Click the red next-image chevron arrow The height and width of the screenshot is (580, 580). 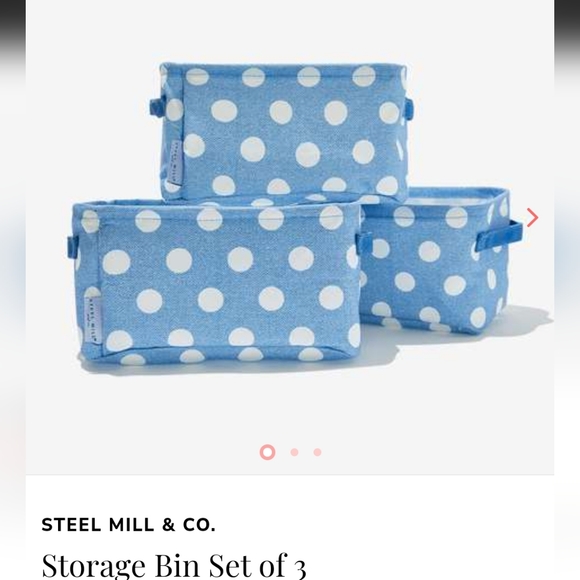pyautogui.click(x=532, y=217)
